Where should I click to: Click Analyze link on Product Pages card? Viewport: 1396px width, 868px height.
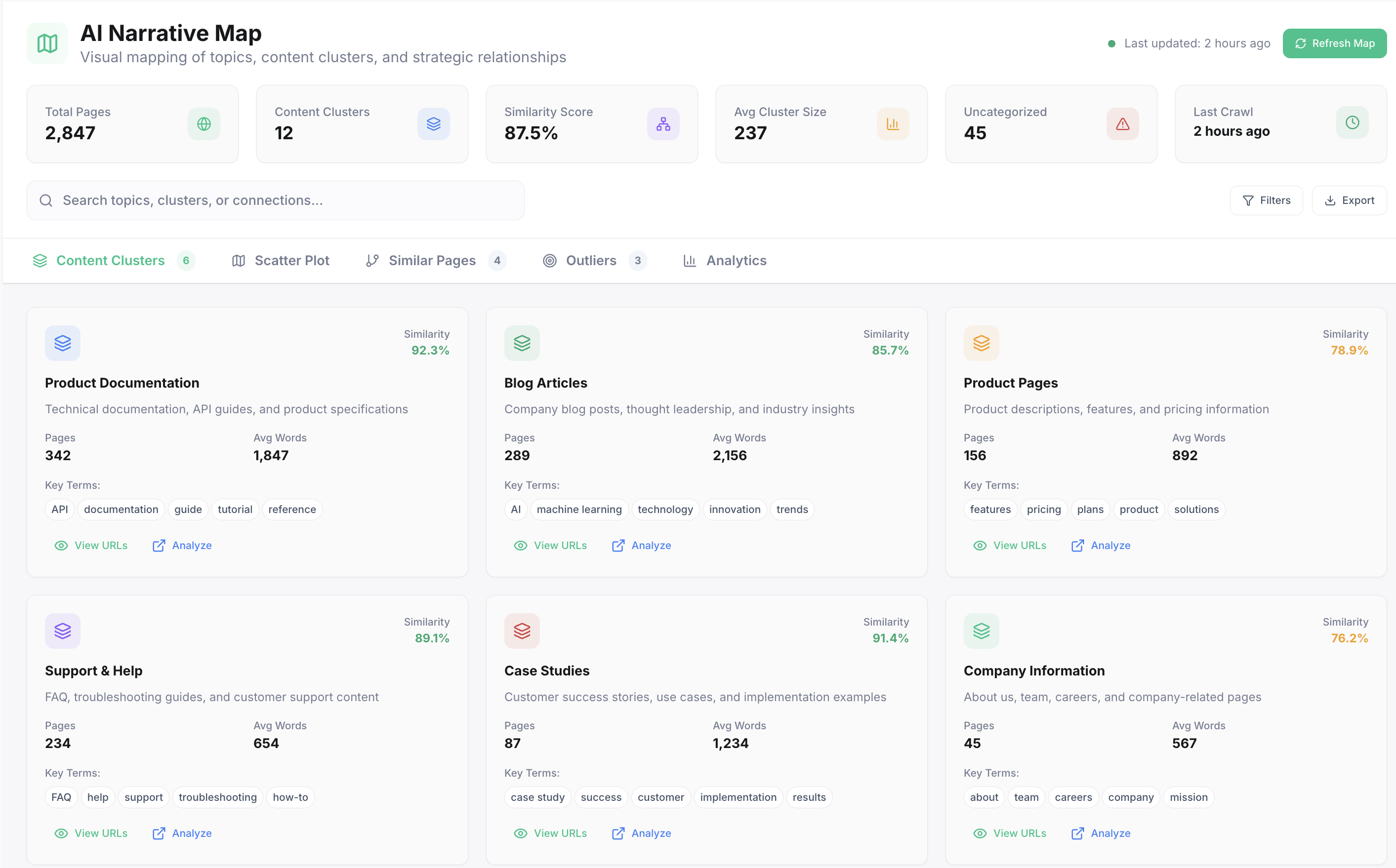(x=1101, y=546)
